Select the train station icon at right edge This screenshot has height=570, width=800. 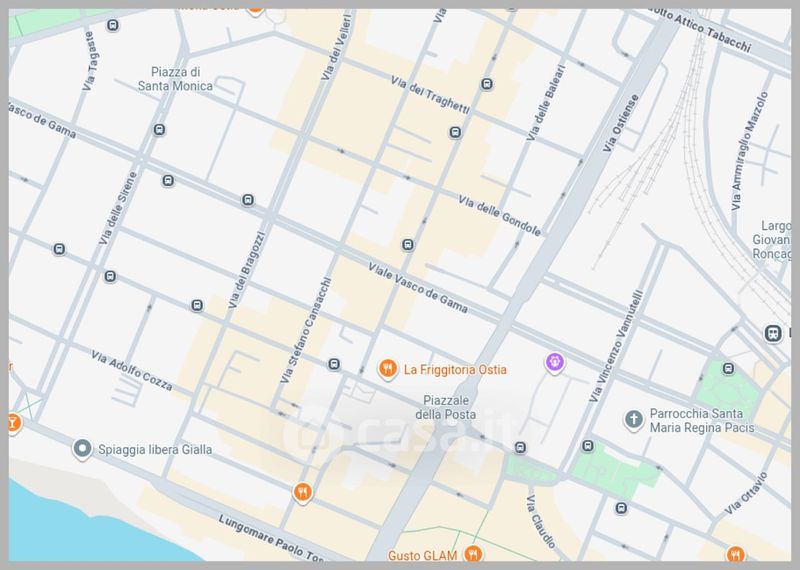771,333
